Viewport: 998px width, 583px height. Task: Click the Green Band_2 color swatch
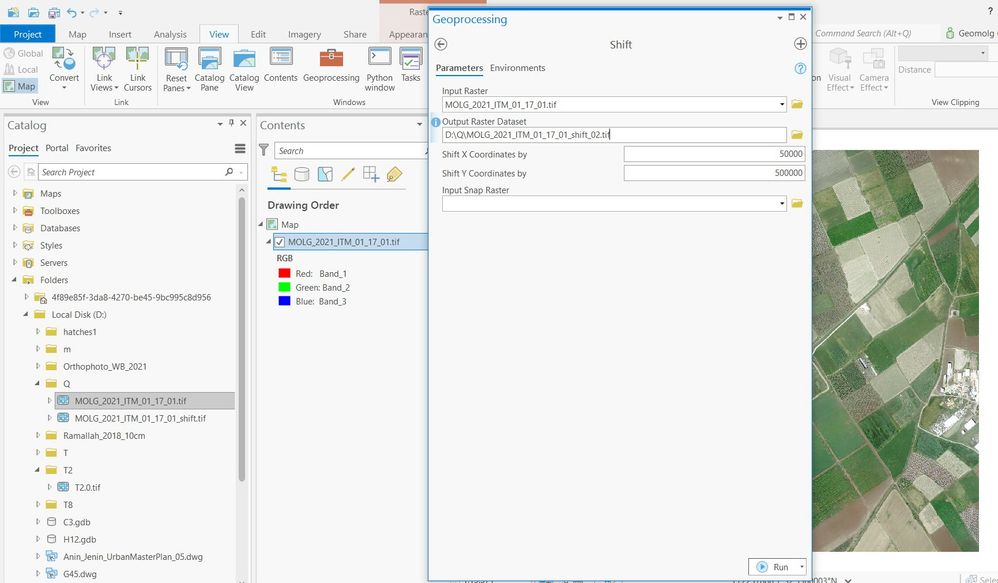point(285,287)
